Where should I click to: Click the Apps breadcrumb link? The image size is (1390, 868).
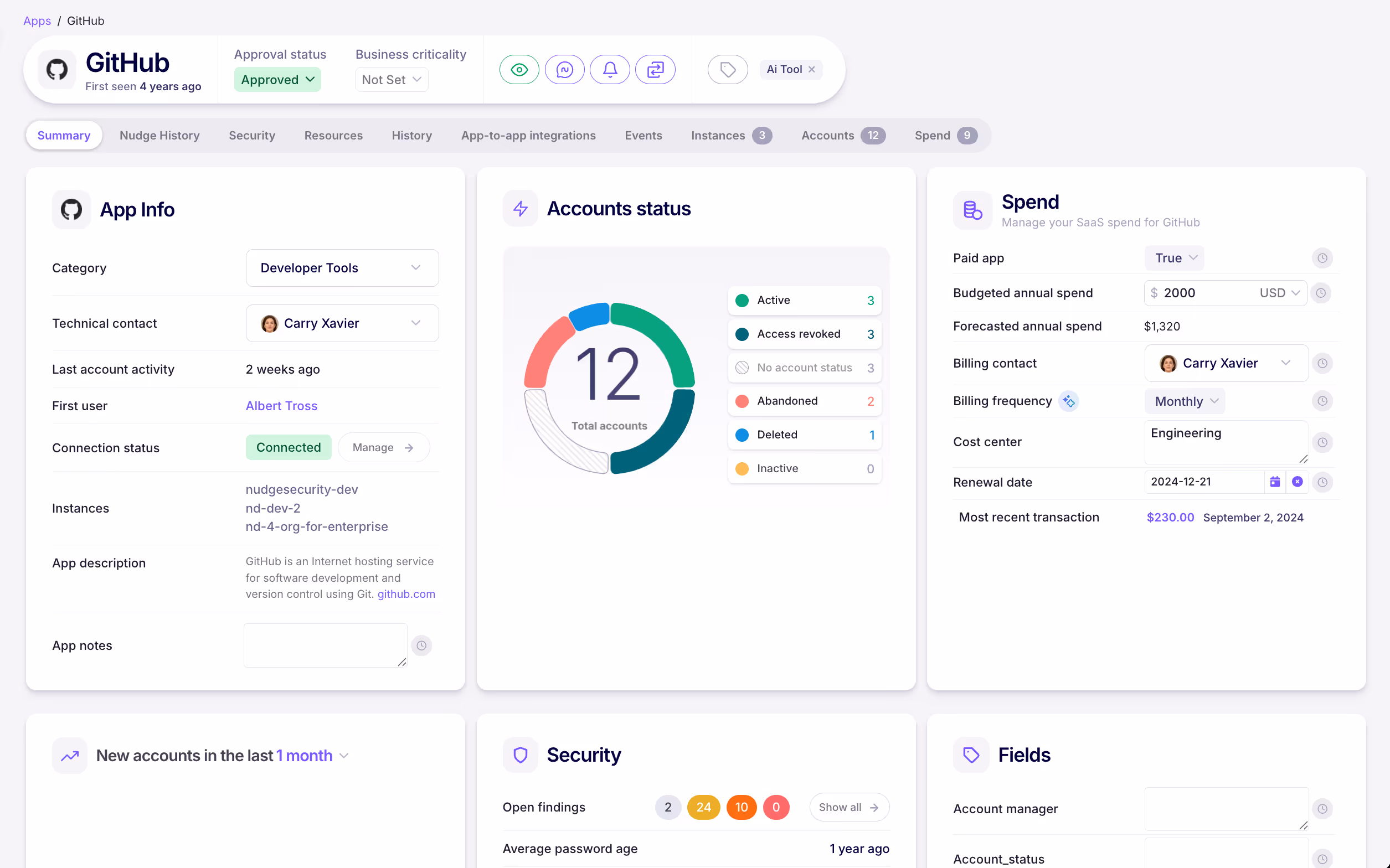pos(37,20)
